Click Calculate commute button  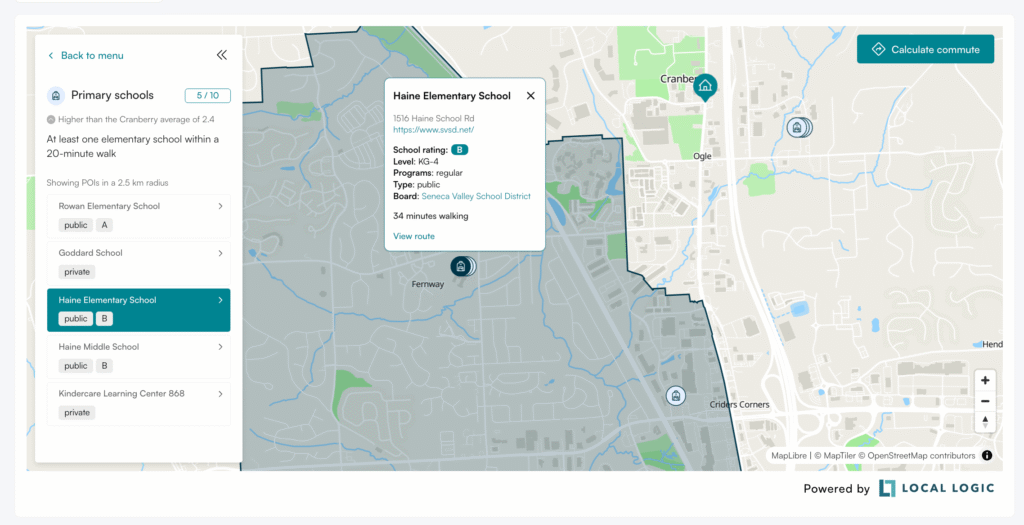[925, 49]
